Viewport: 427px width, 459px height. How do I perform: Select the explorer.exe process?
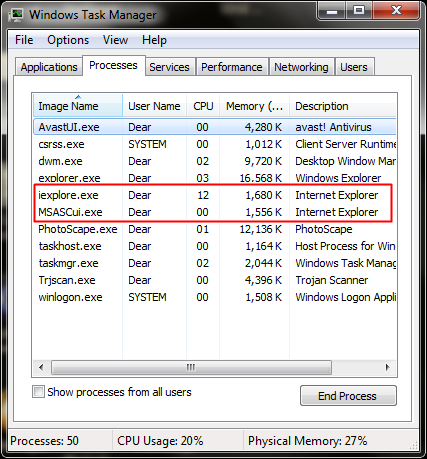coord(214,178)
